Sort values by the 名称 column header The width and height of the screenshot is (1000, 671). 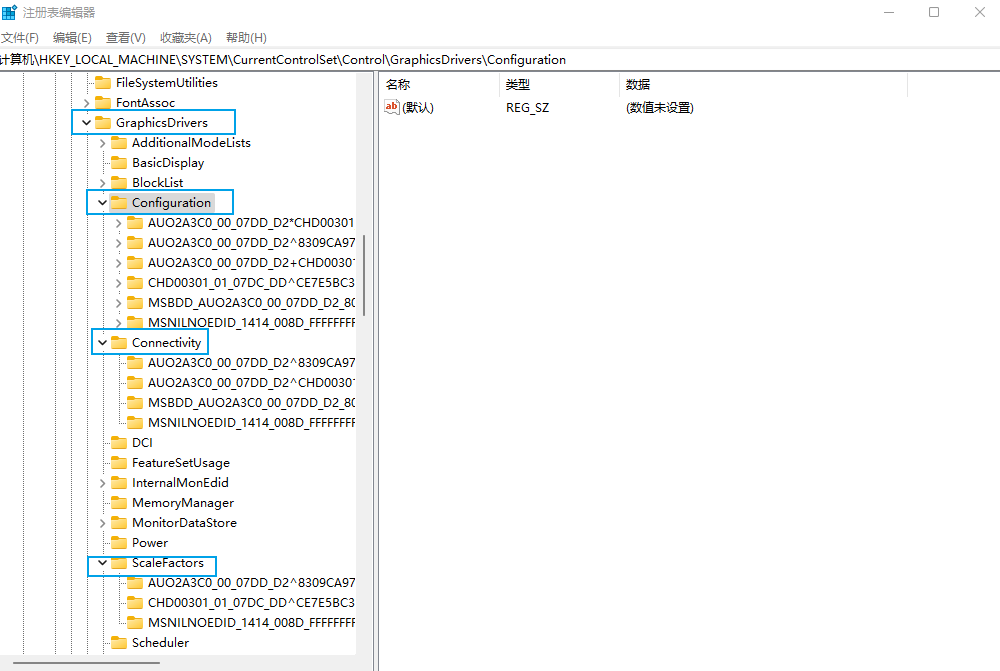[398, 85]
